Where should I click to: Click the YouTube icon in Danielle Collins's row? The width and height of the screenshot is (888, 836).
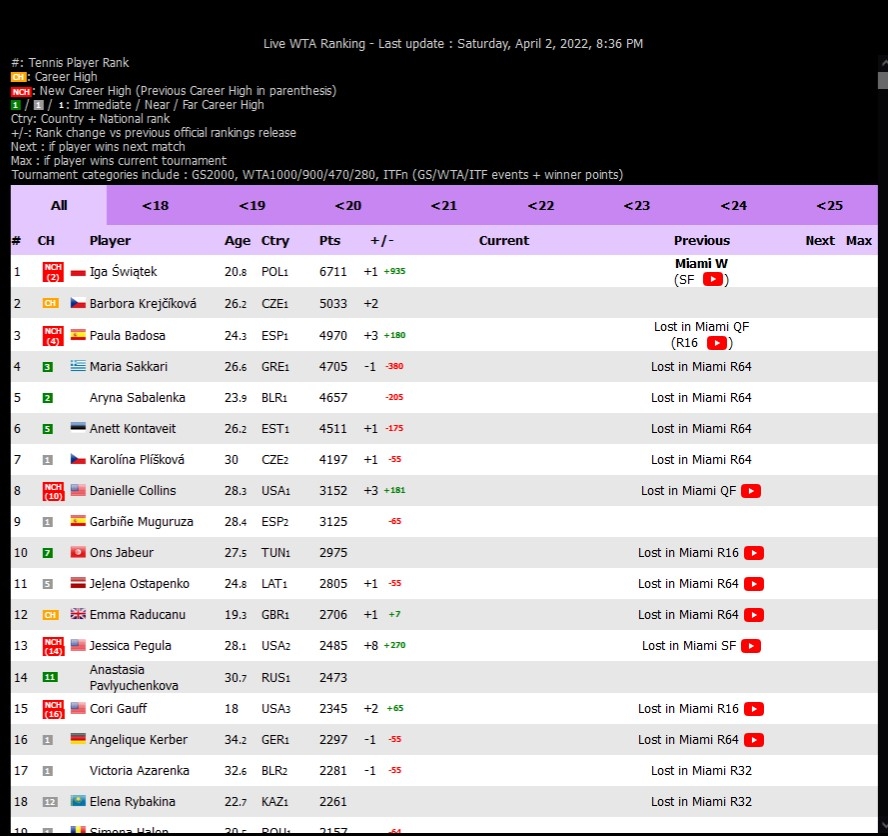pos(751,491)
